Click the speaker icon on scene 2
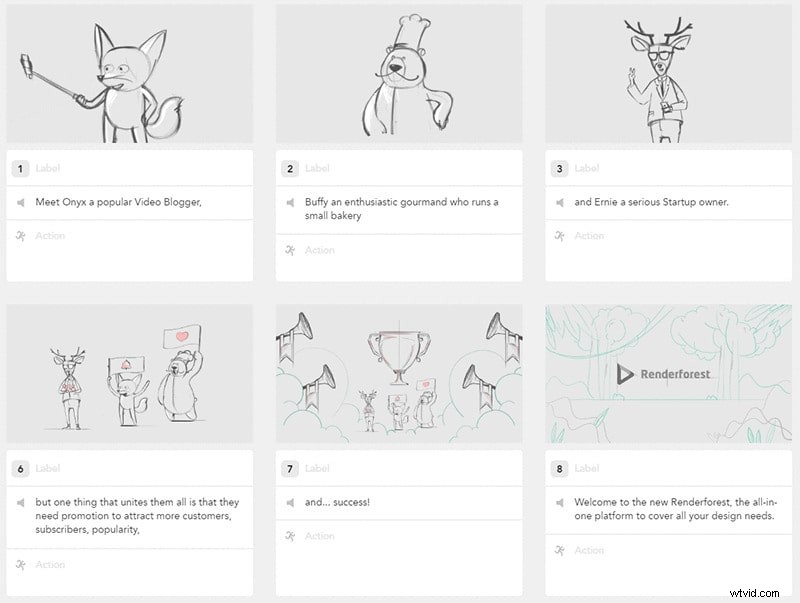 click(290, 202)
